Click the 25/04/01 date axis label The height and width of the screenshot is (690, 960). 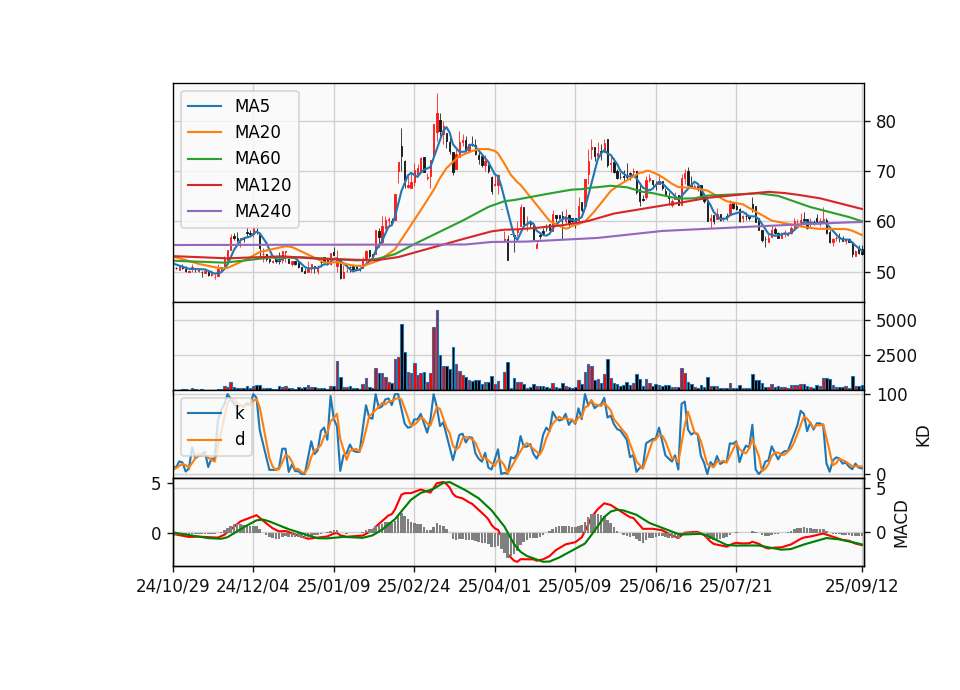click(x=495, y=587)
